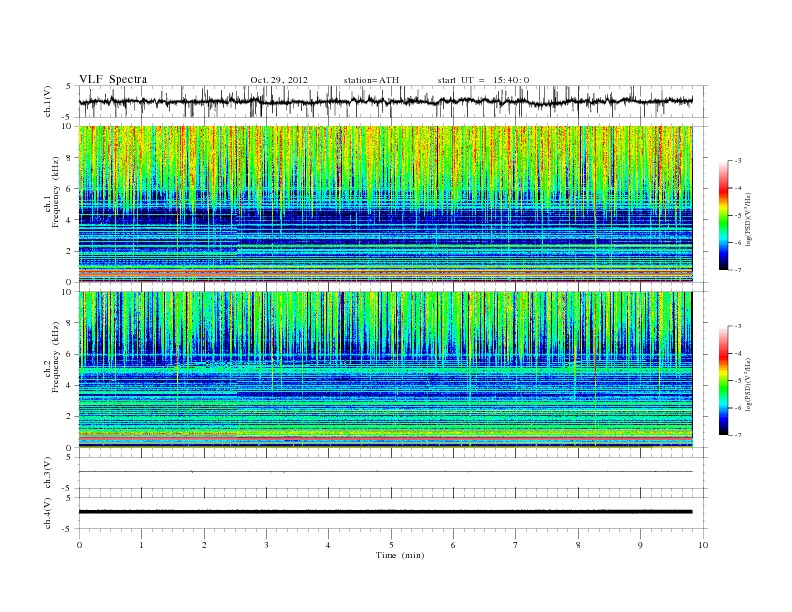The width and height of the screenshot is (792, 612).
Task: Click inside the ch.2 spectrogram panel
Action: [x=386, y=369]
